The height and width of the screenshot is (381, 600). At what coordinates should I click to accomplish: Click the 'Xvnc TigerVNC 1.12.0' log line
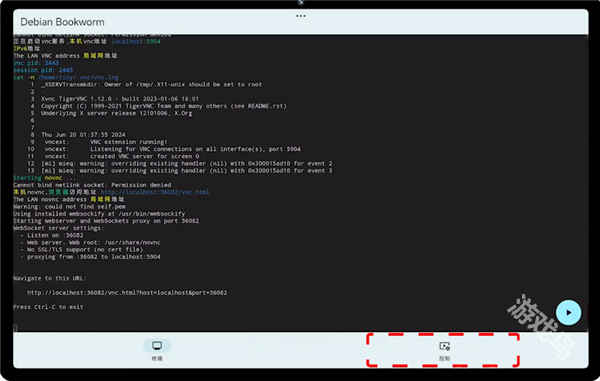(120, 99)
